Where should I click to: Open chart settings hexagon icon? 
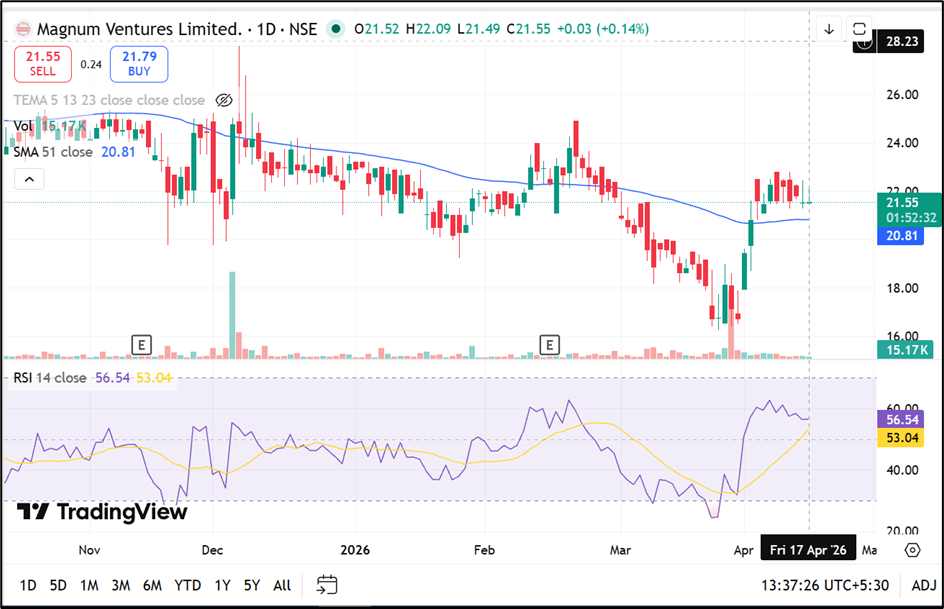click(x=912, y=550)
